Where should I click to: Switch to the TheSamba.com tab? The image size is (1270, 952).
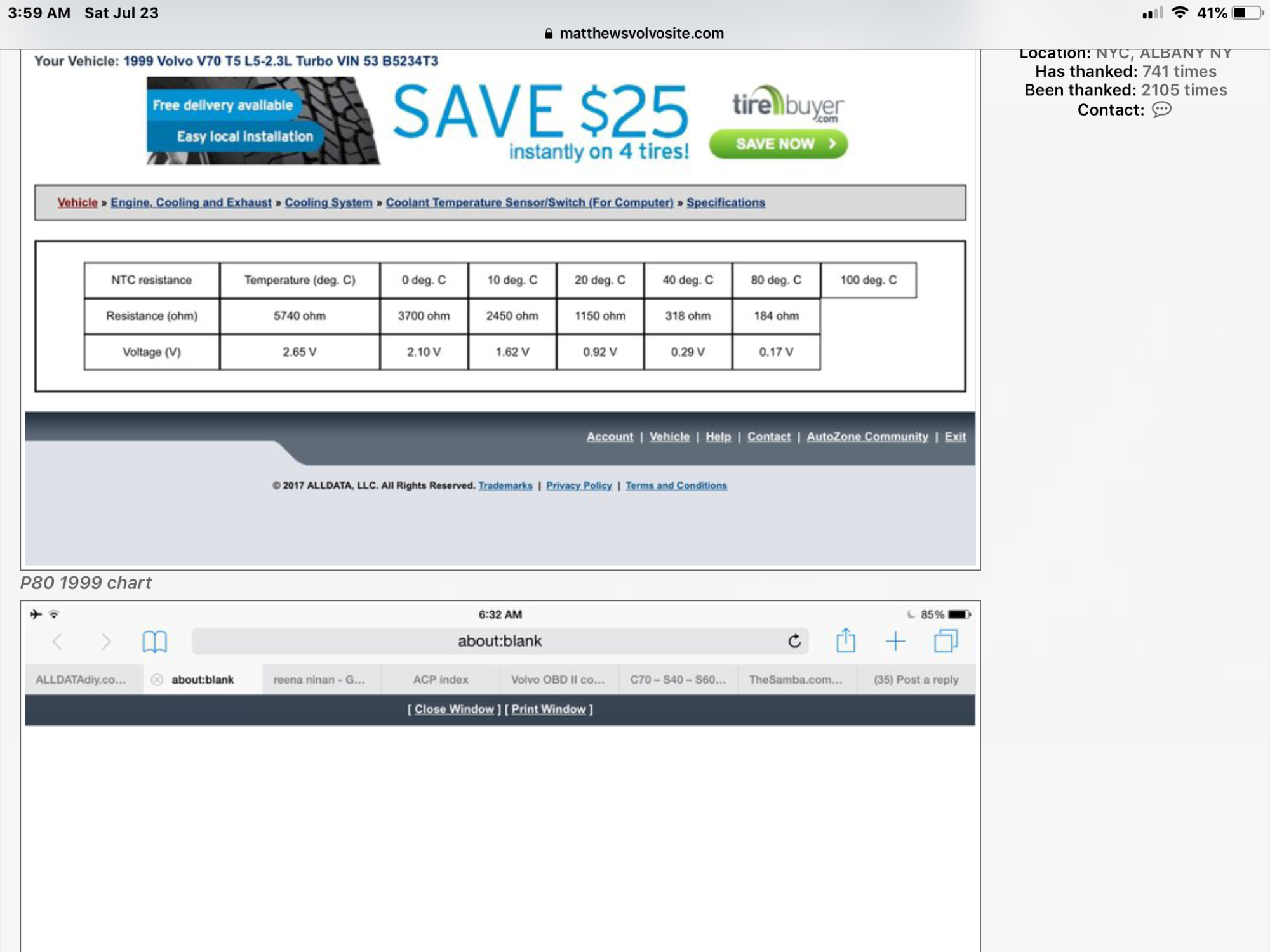[x=799, y=678]
